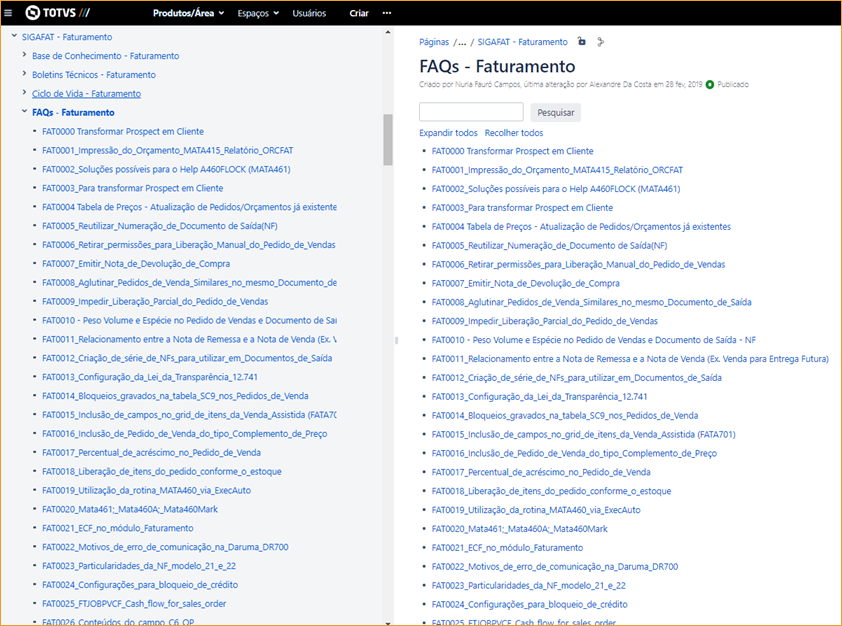Click Expandir todos link
This screenshot has height=626, width=842.
click(448, 133)
